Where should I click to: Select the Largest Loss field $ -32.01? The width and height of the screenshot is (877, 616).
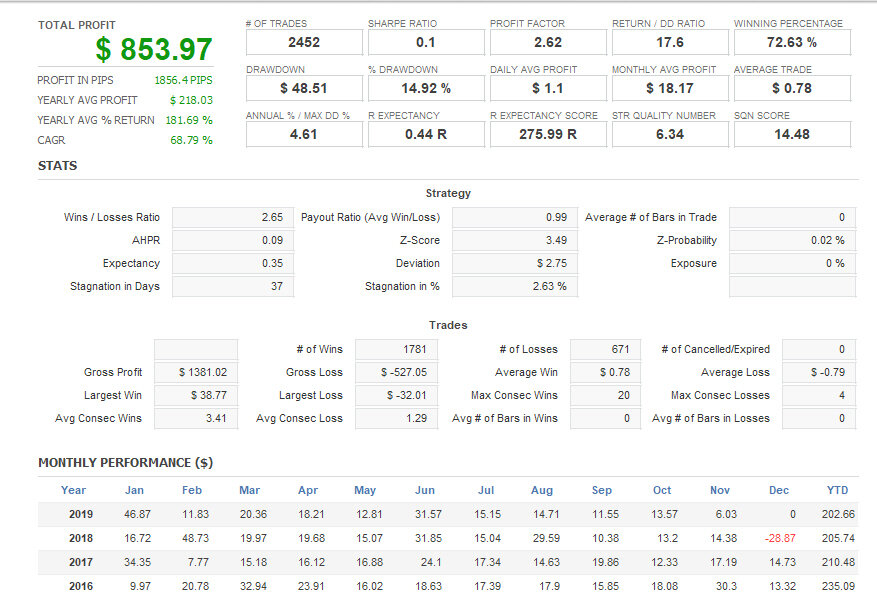pos(397,395)
